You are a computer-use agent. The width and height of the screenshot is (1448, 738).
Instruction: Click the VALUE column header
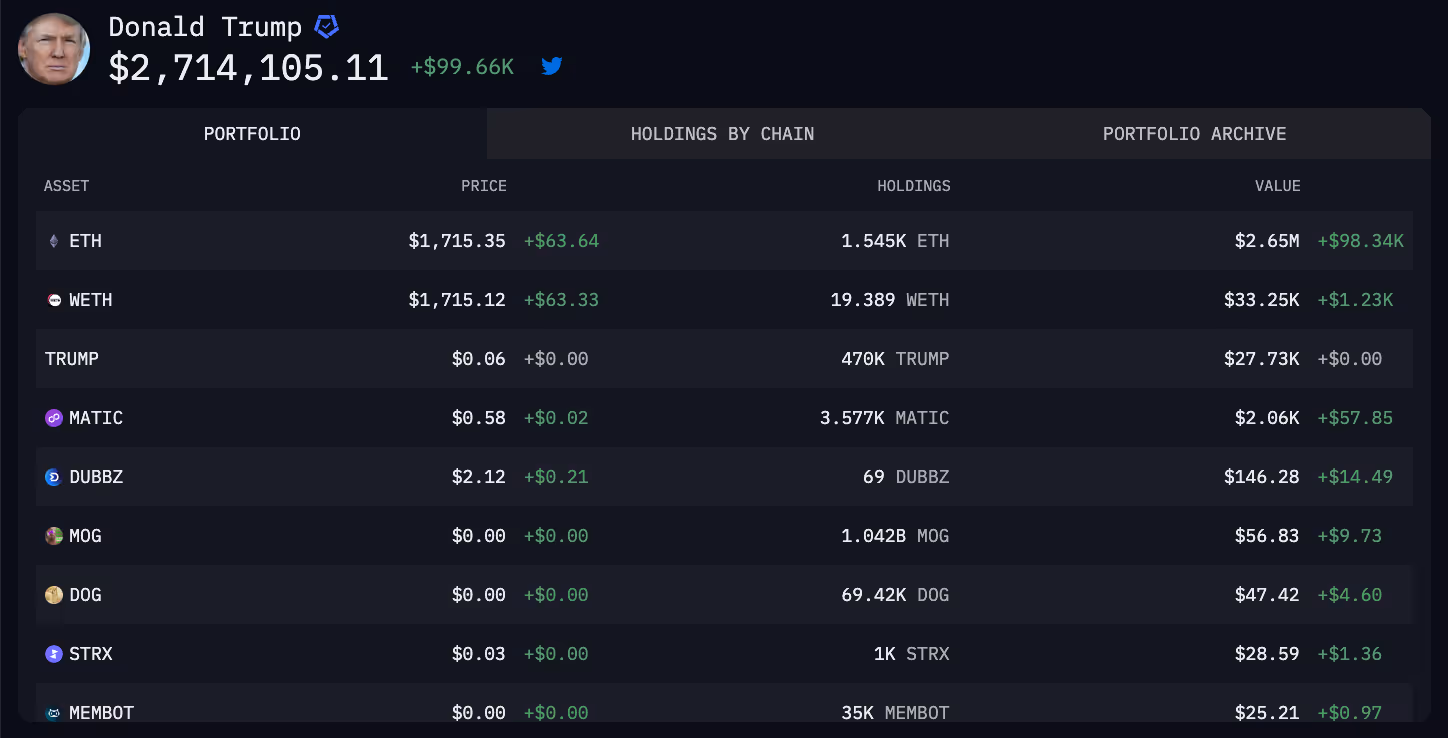[1278, 186]
